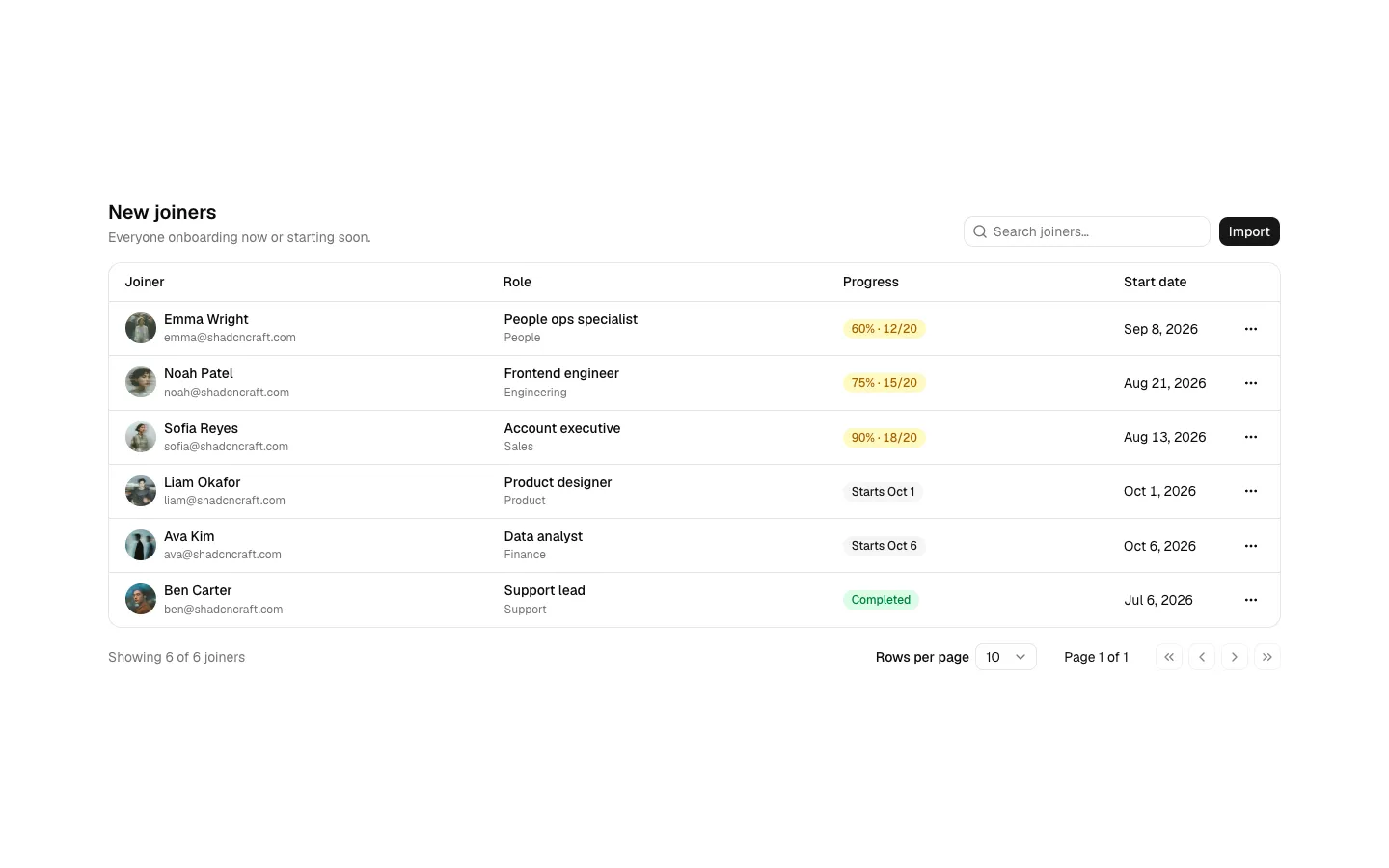Click Ben Carter's avatar photo
Screen dimensions: 1389x868
tap(141, 599)
